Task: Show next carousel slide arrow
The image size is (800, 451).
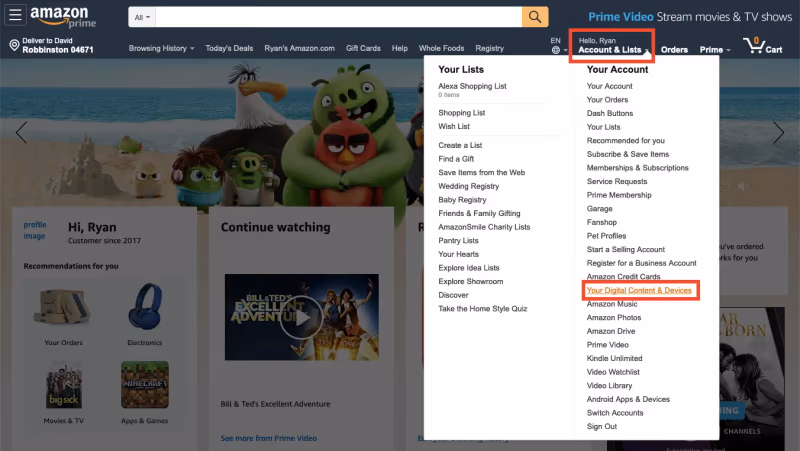Action: [778, 133]
